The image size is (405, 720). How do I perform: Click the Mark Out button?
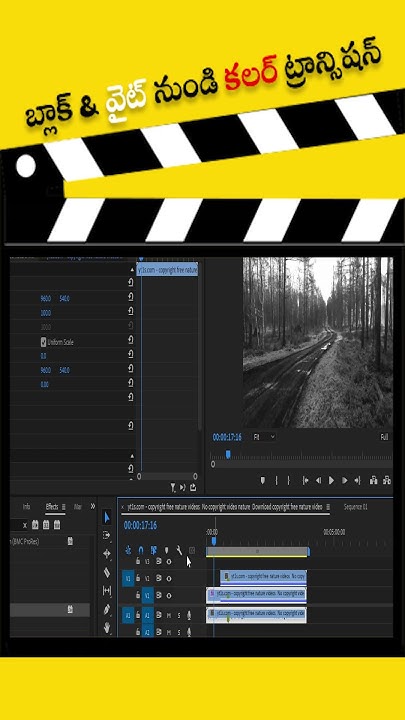coord(289,480)
